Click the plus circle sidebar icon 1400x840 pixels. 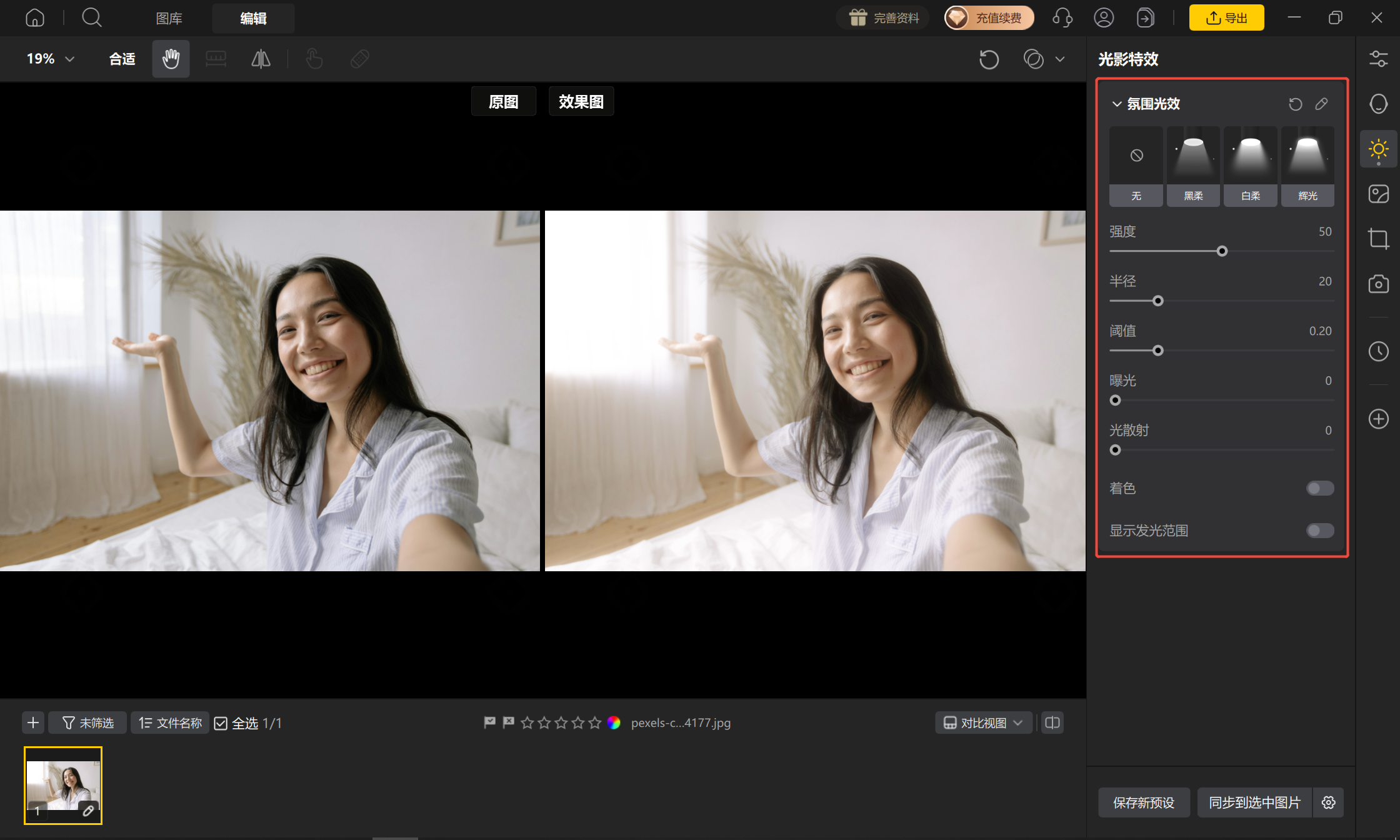tap(1378, 419)
